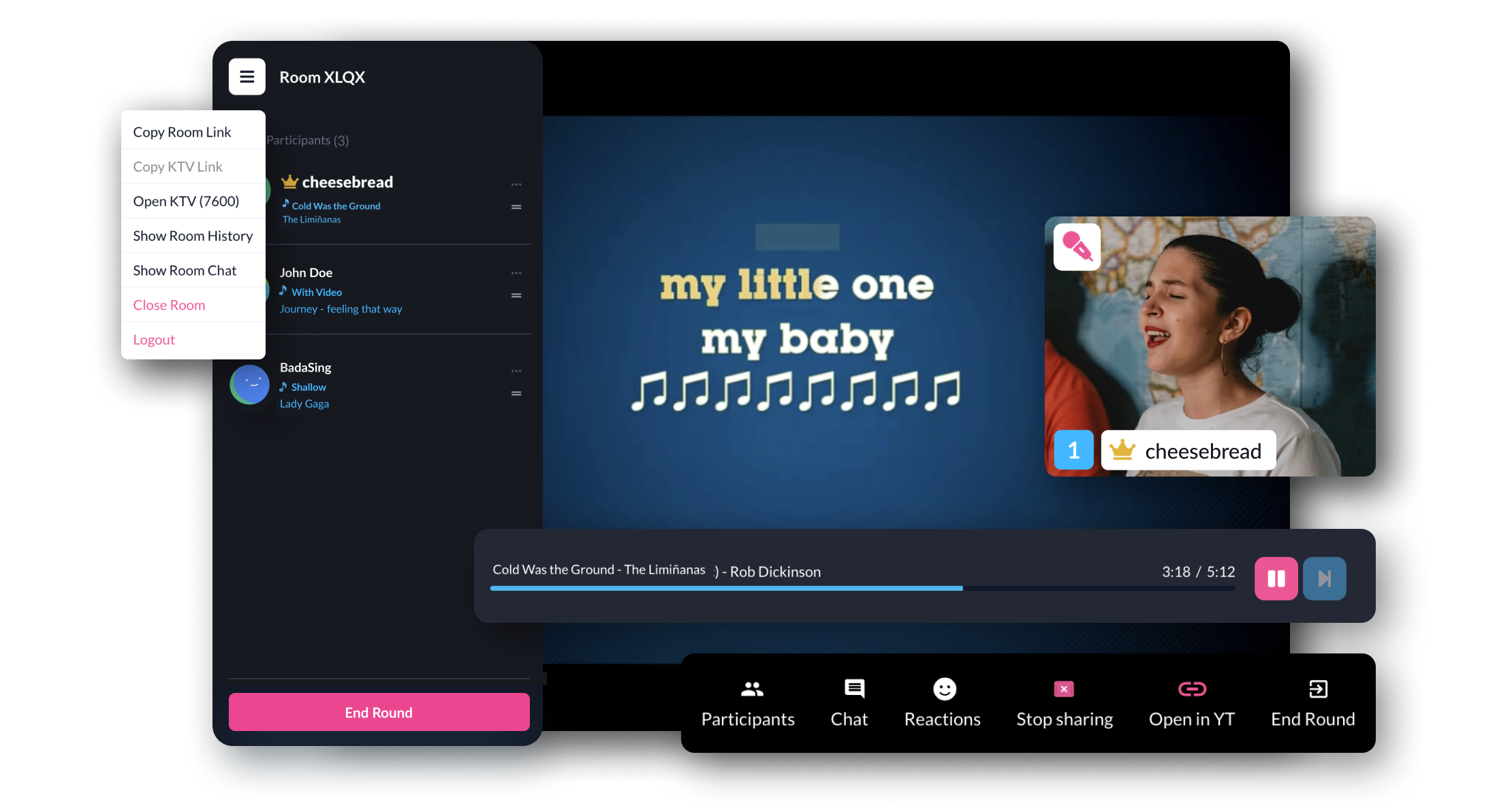Screen dimensions: 1512x810
Task: Pause the song with the pink pause button
Action: pyautogui.click(x=1276, y=579)
